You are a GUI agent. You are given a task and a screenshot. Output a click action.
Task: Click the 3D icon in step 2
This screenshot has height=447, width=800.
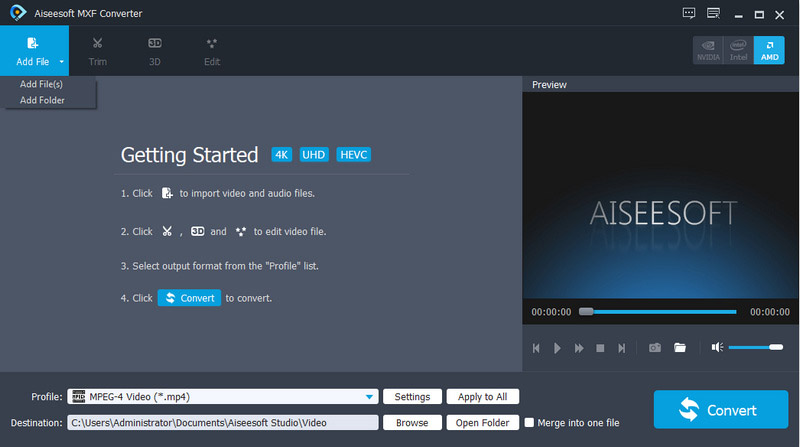[x=197, y=232]
